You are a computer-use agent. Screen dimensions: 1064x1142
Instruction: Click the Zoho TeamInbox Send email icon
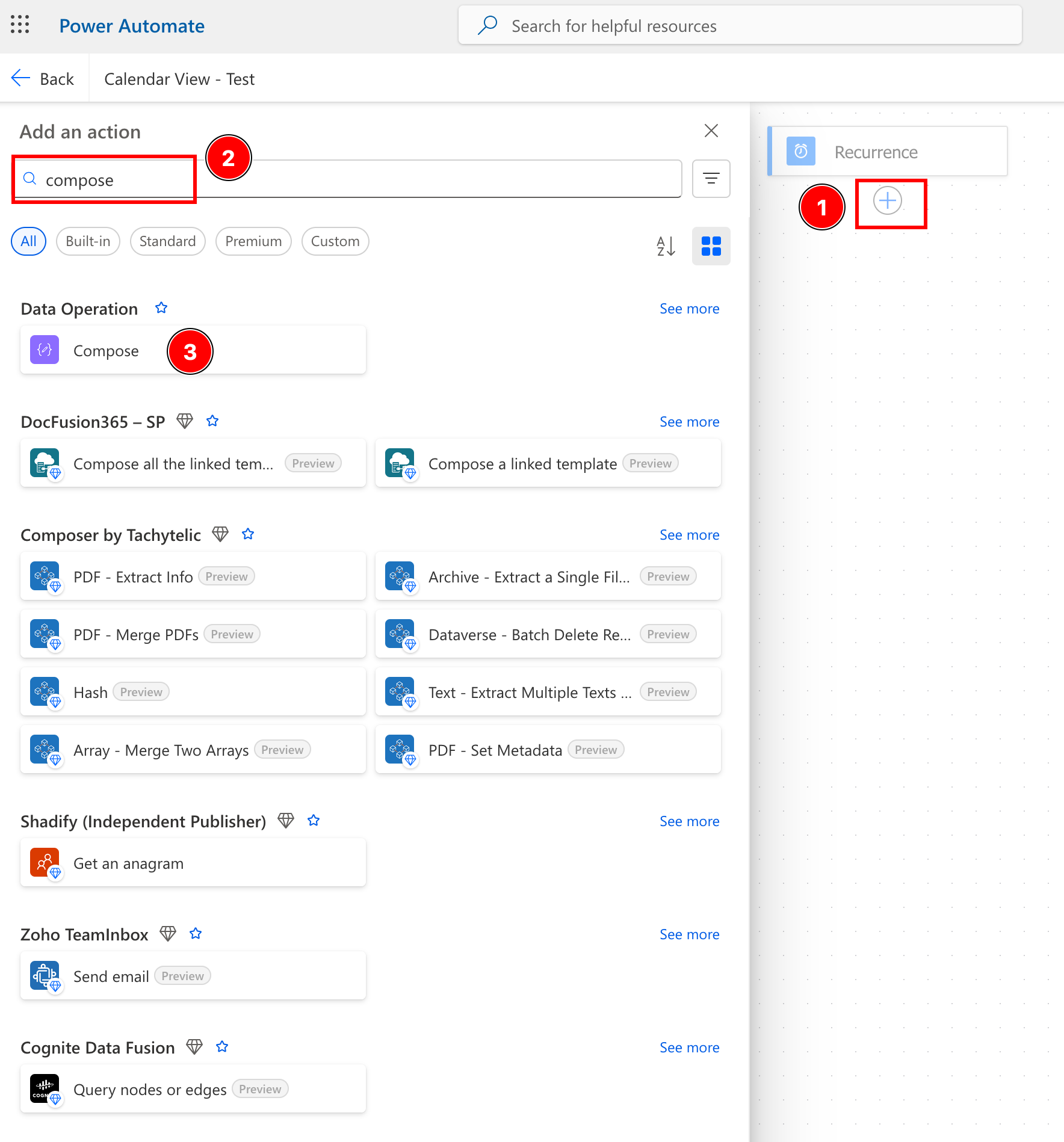pyautogui.click(x=45, y=975)
